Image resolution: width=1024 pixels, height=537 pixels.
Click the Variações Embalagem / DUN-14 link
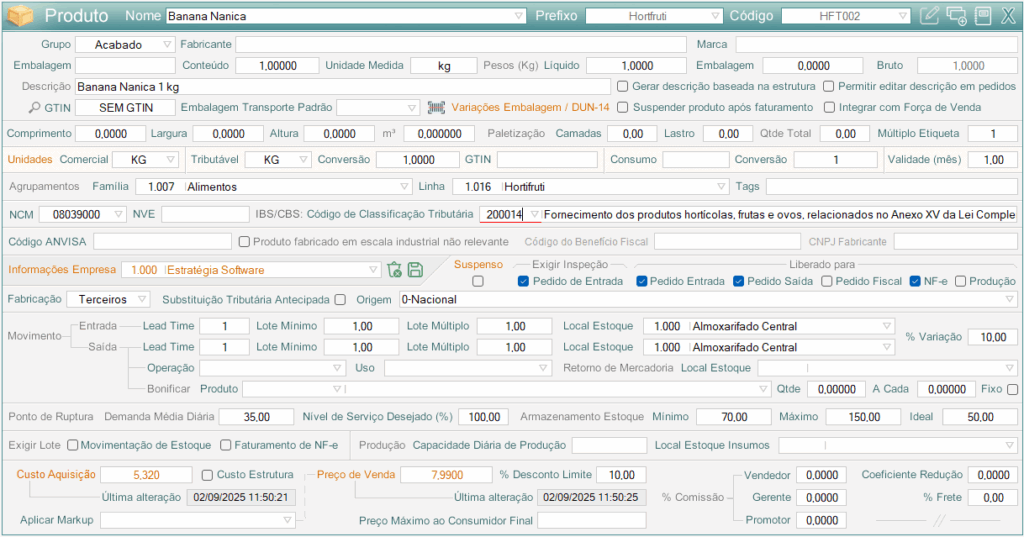530,108
